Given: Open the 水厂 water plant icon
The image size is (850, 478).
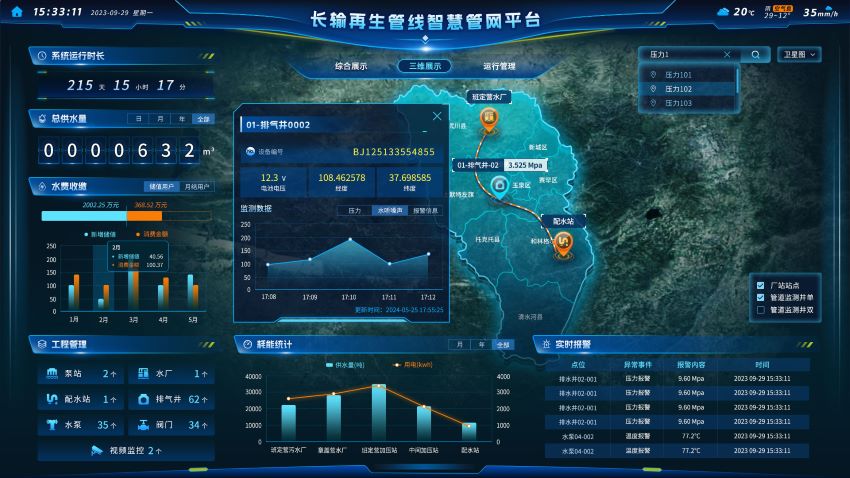Looking at the screenshot, I should click(143, 373).
